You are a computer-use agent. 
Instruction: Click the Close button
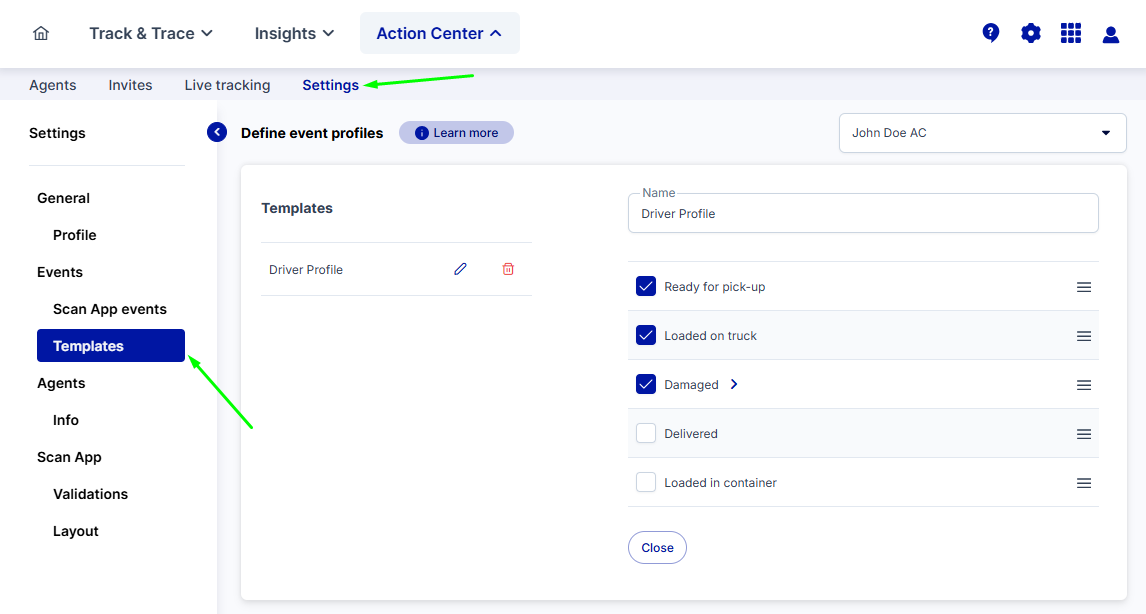[657, 548]
